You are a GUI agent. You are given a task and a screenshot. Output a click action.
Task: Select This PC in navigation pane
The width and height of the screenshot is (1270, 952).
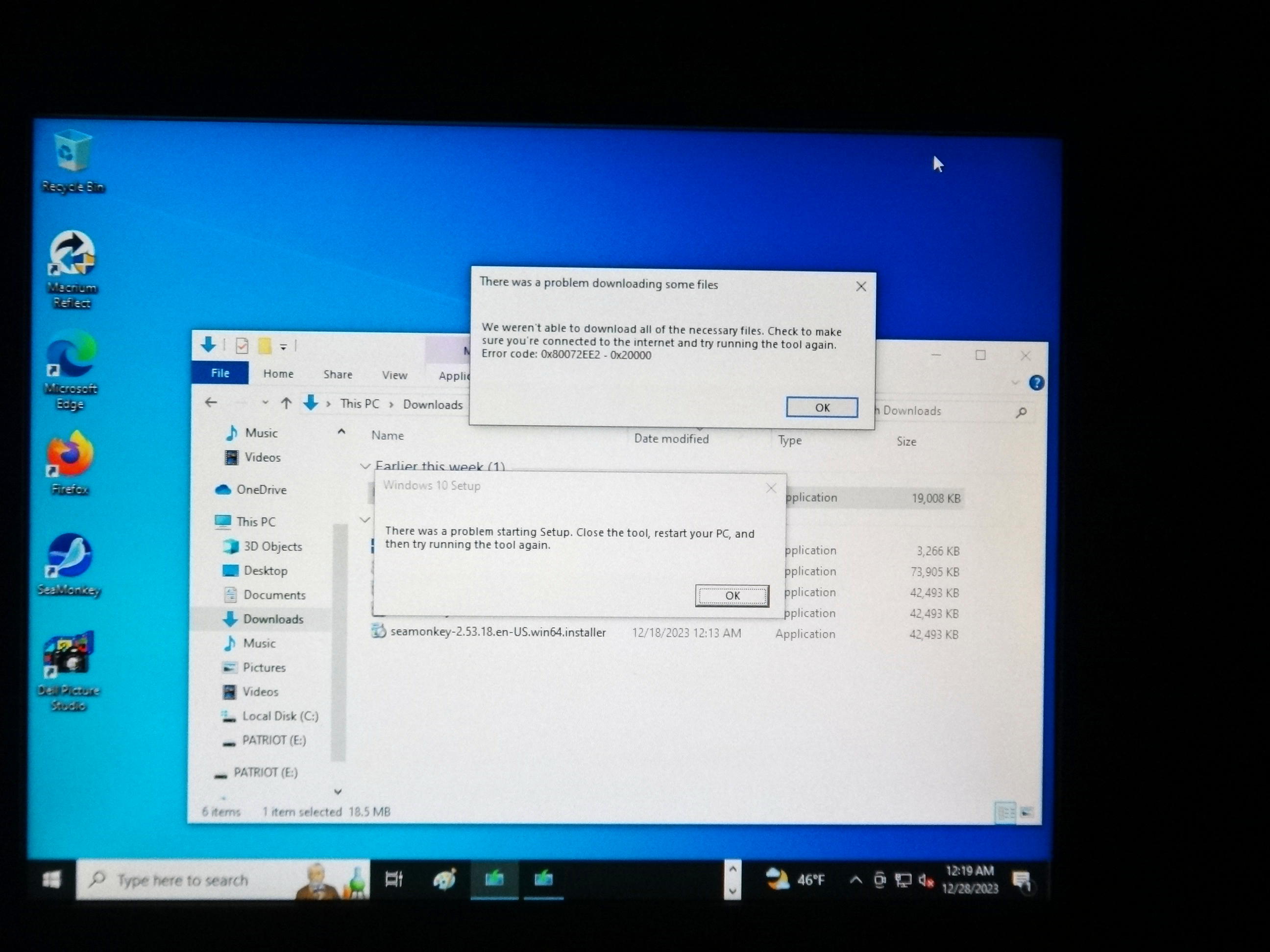tap(245, 522)
